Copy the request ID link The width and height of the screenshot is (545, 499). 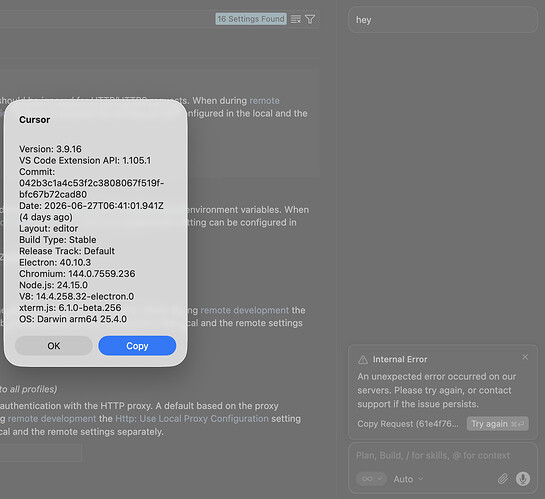[408, 424]
